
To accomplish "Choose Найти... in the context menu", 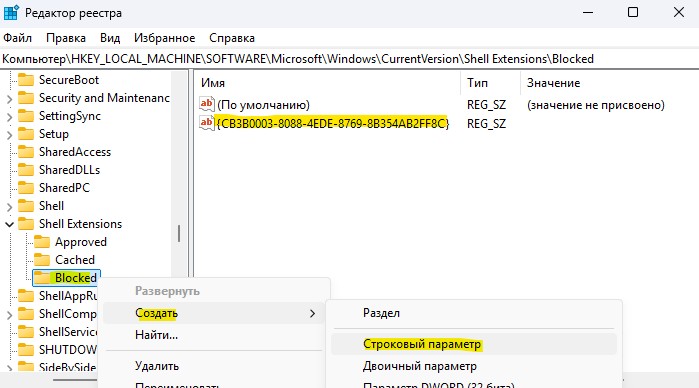I will pos(156,335).
